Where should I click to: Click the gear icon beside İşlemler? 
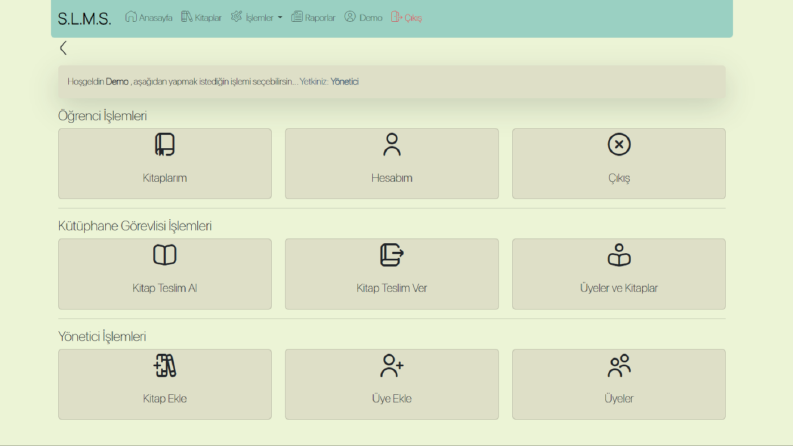tap(236, 17)
